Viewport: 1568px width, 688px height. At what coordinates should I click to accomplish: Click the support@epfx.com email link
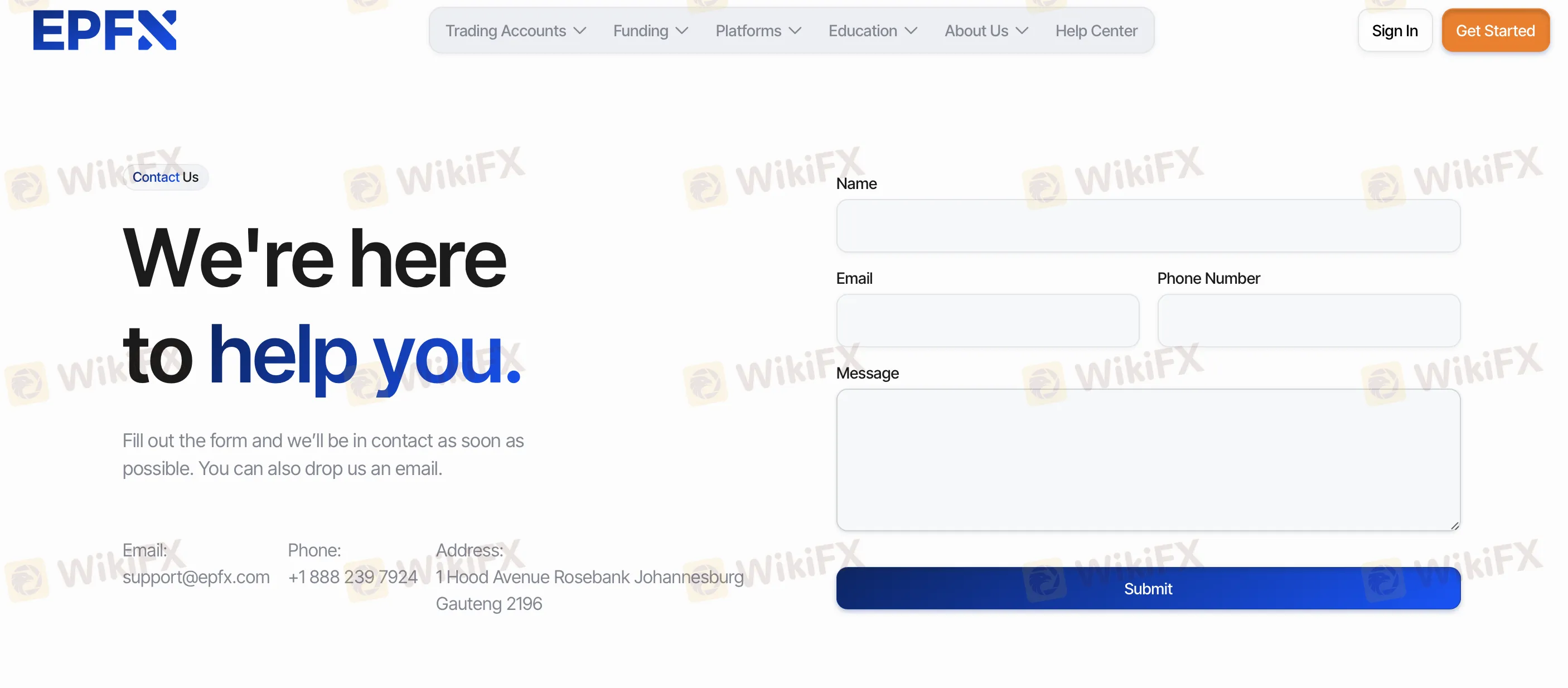pyautogui.click(x=196, y=576)
